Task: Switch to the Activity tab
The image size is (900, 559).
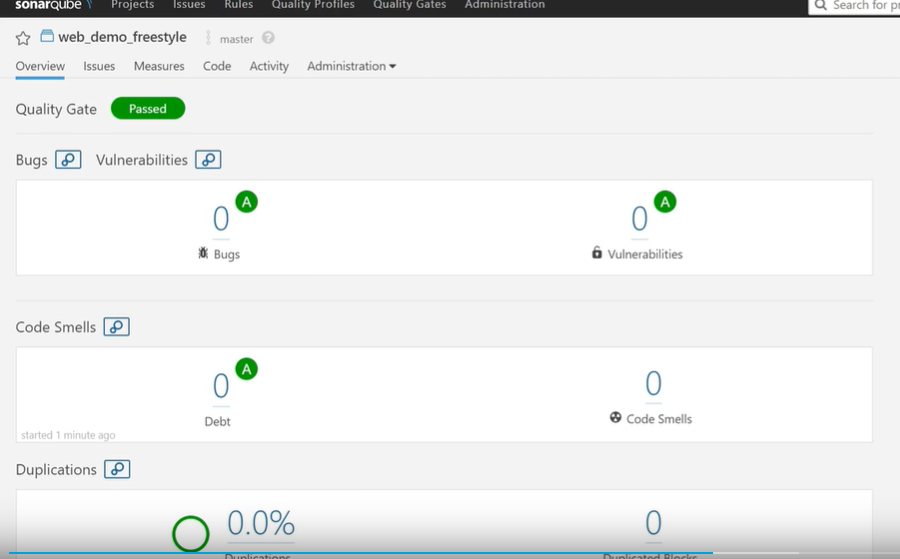Action: pyautogui.click(x=269, y=66)
